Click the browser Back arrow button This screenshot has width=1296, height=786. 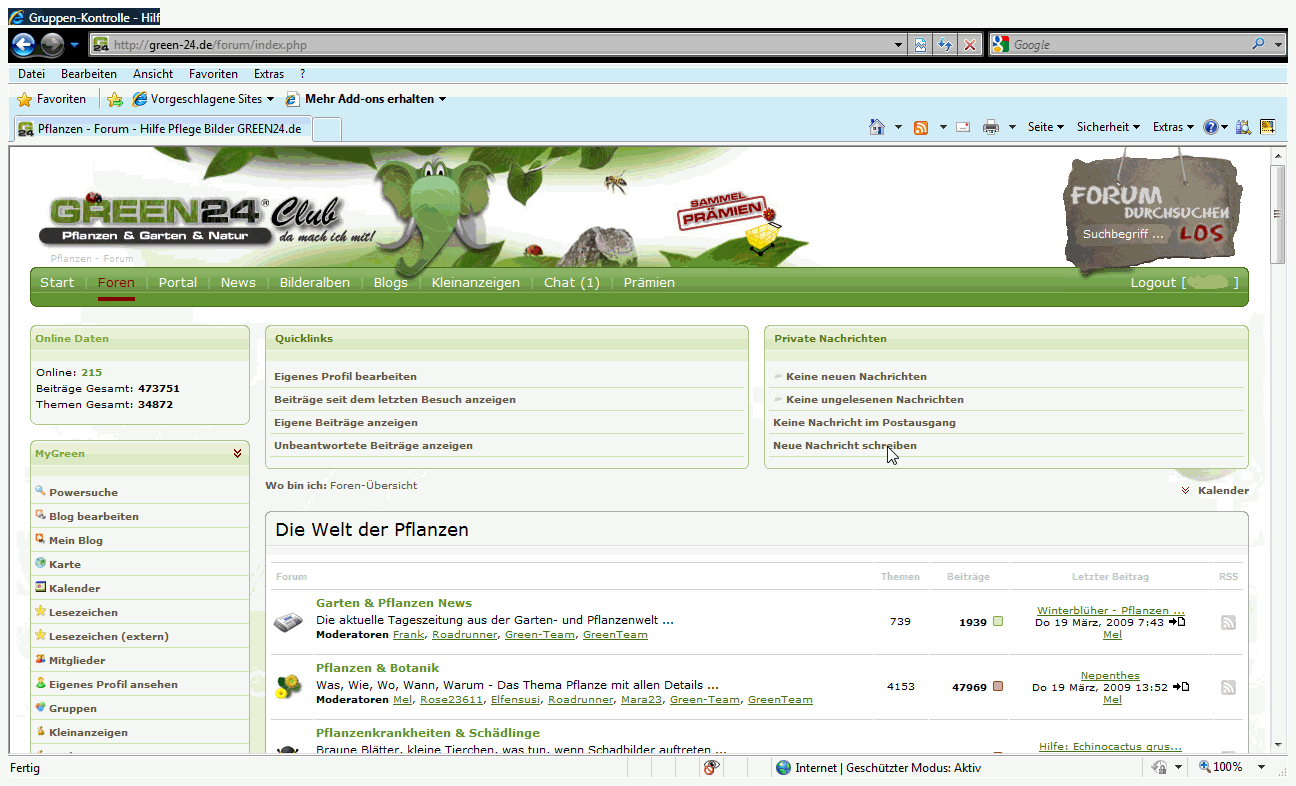[x=24, y=45]
